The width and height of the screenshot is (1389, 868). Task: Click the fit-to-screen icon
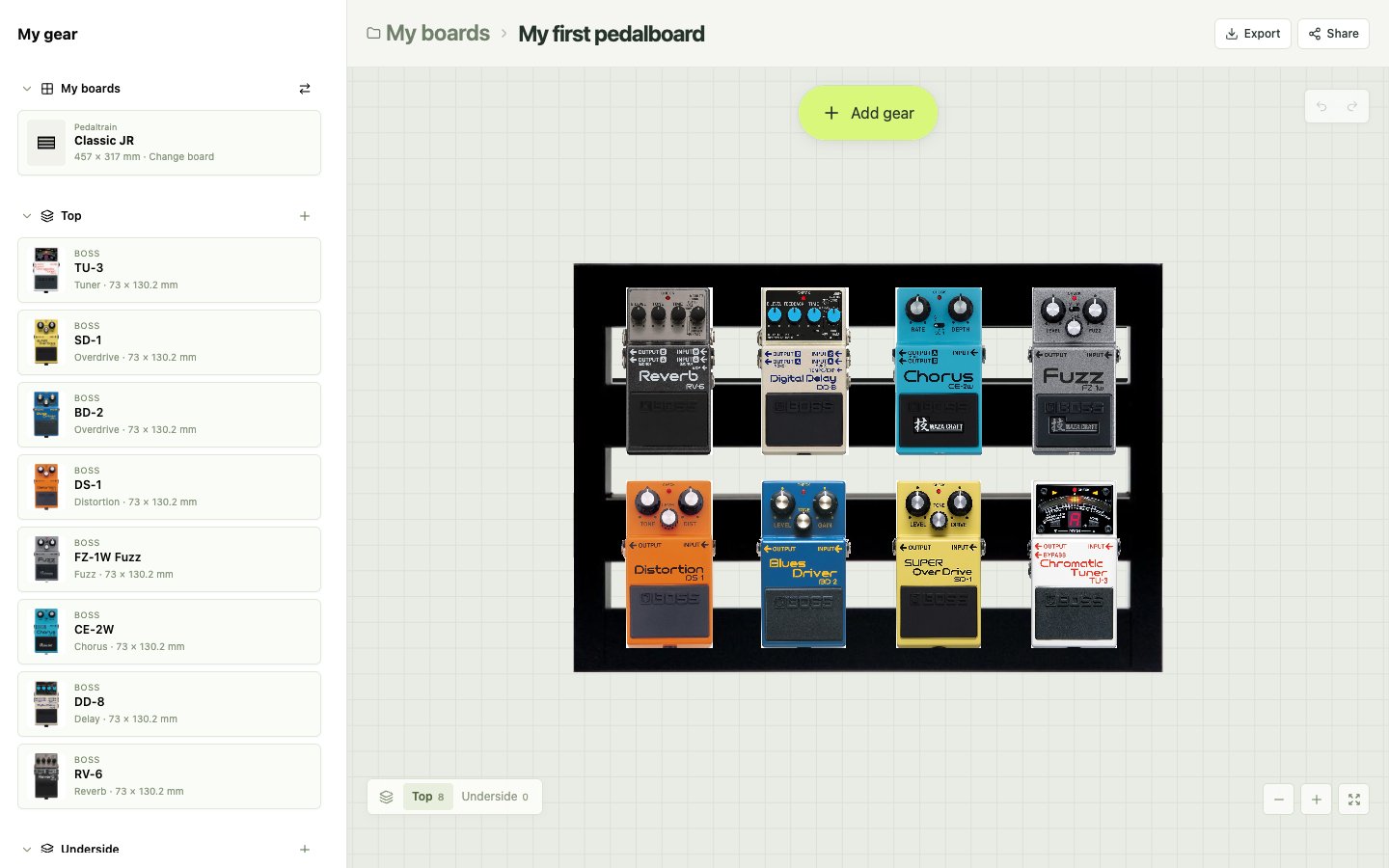coord(1354,799)
